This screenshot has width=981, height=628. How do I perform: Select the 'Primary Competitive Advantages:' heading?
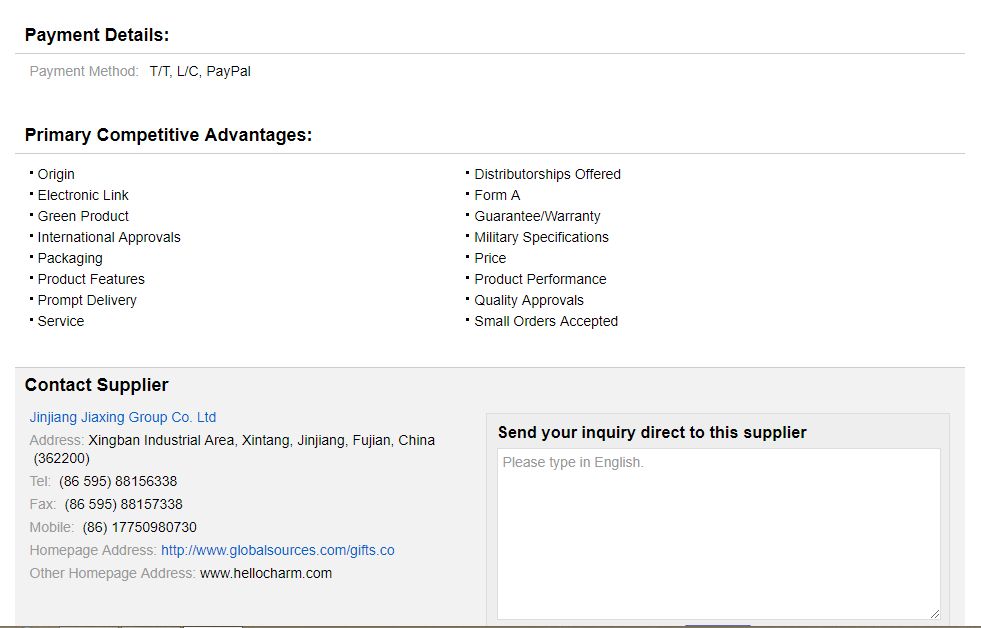168,135
